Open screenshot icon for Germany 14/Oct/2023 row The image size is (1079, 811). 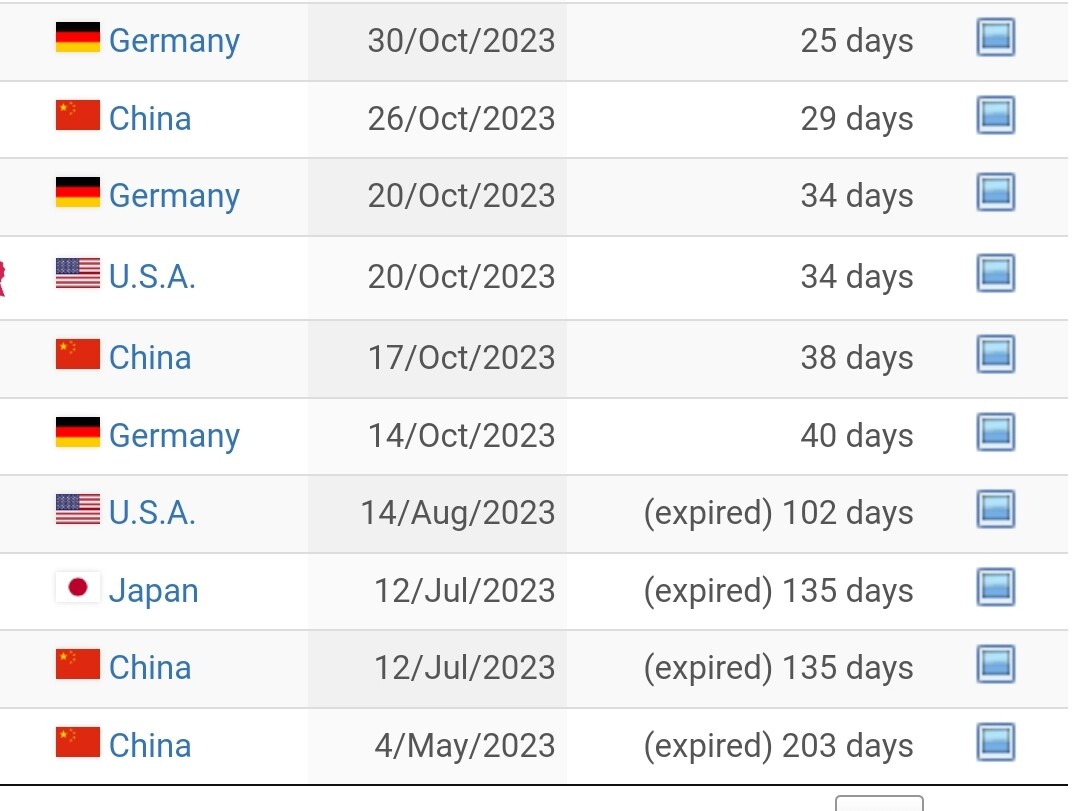[996, 432]
